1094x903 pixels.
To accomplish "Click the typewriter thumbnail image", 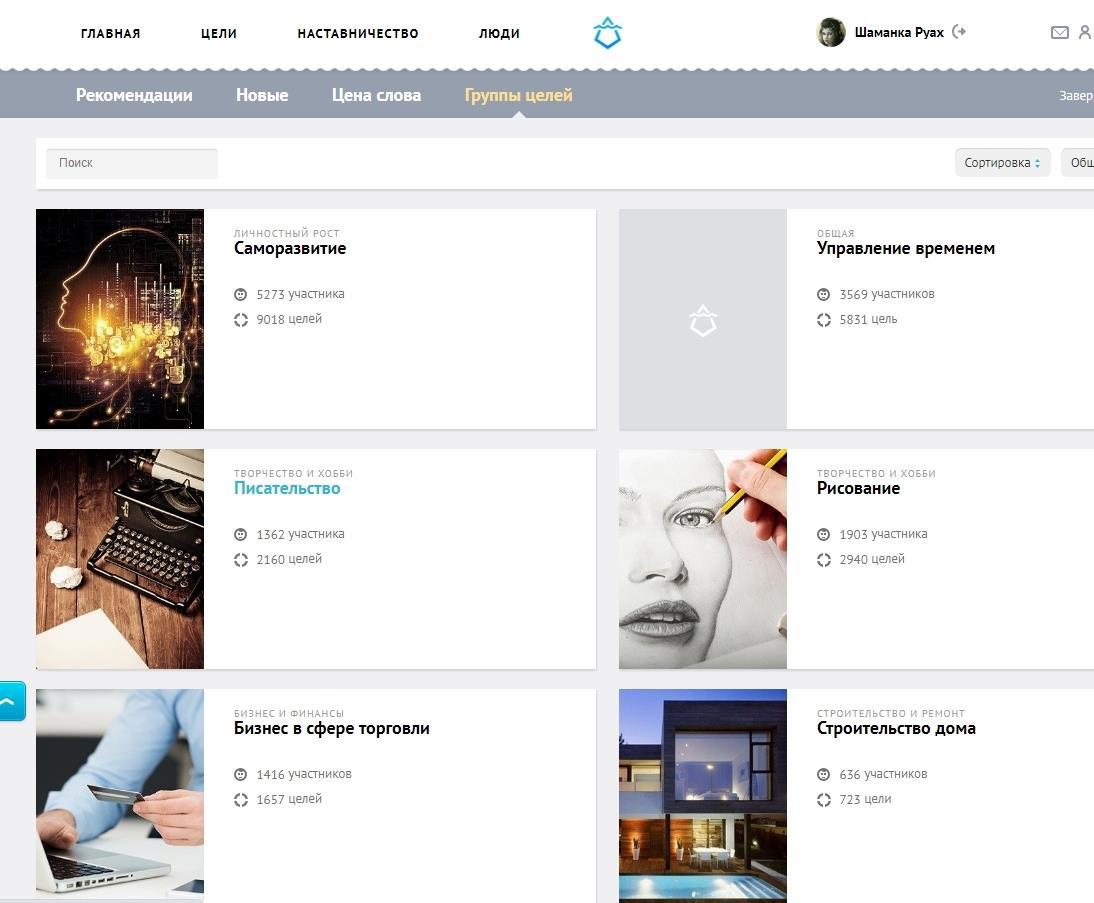I will tap(120, 558).
